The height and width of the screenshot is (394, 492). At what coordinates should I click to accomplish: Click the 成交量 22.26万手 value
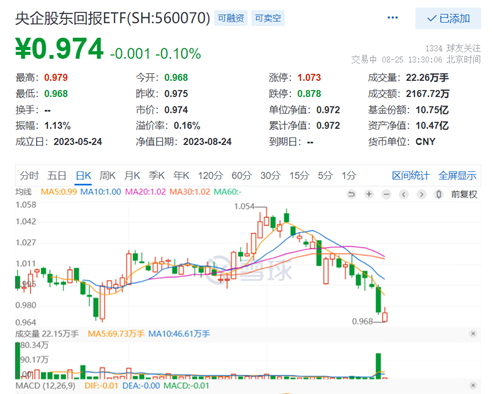click(427, 78)
